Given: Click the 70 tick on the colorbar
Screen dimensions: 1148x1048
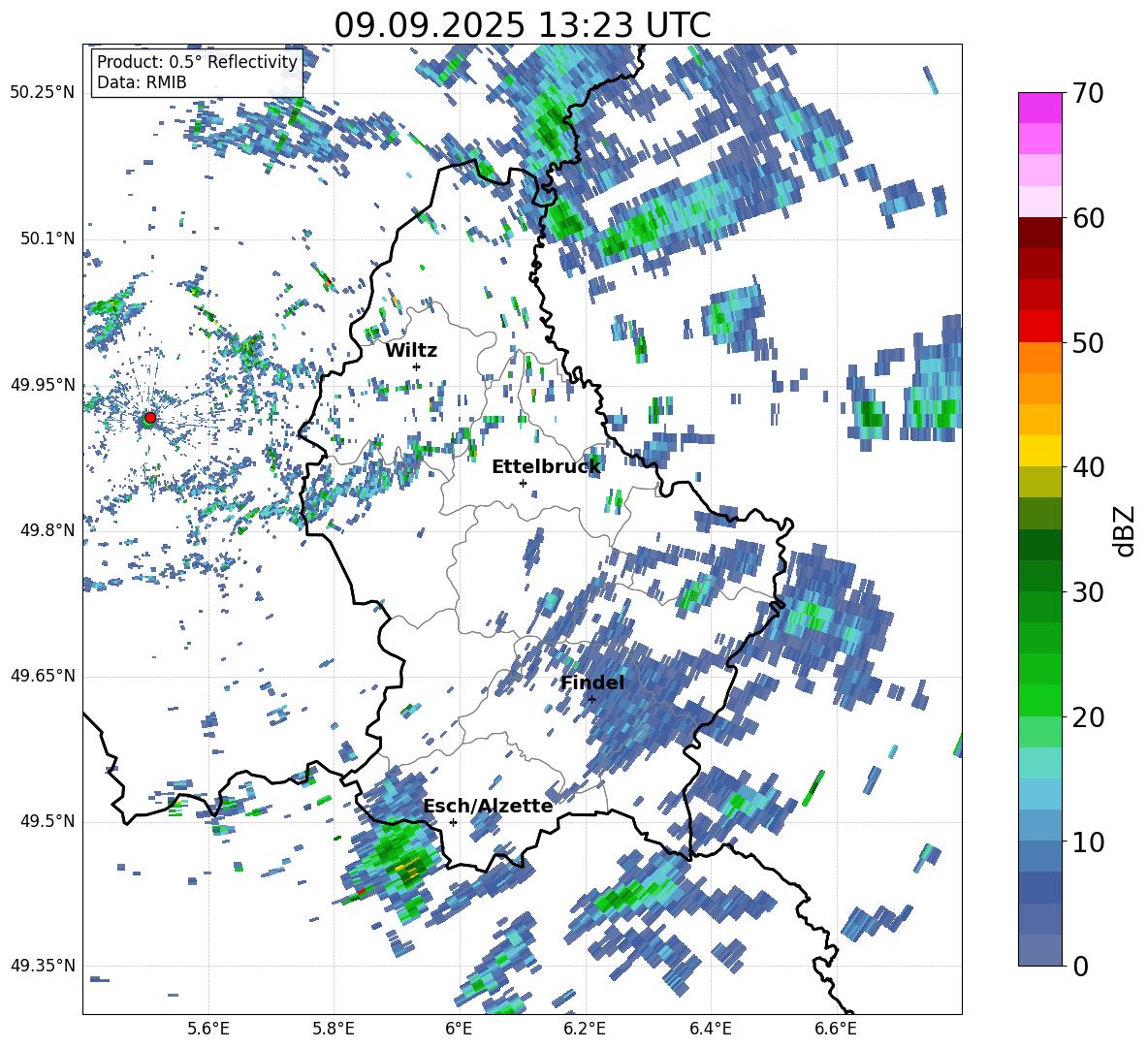Looking at the screenshot, I should (x=1087, y=93).
